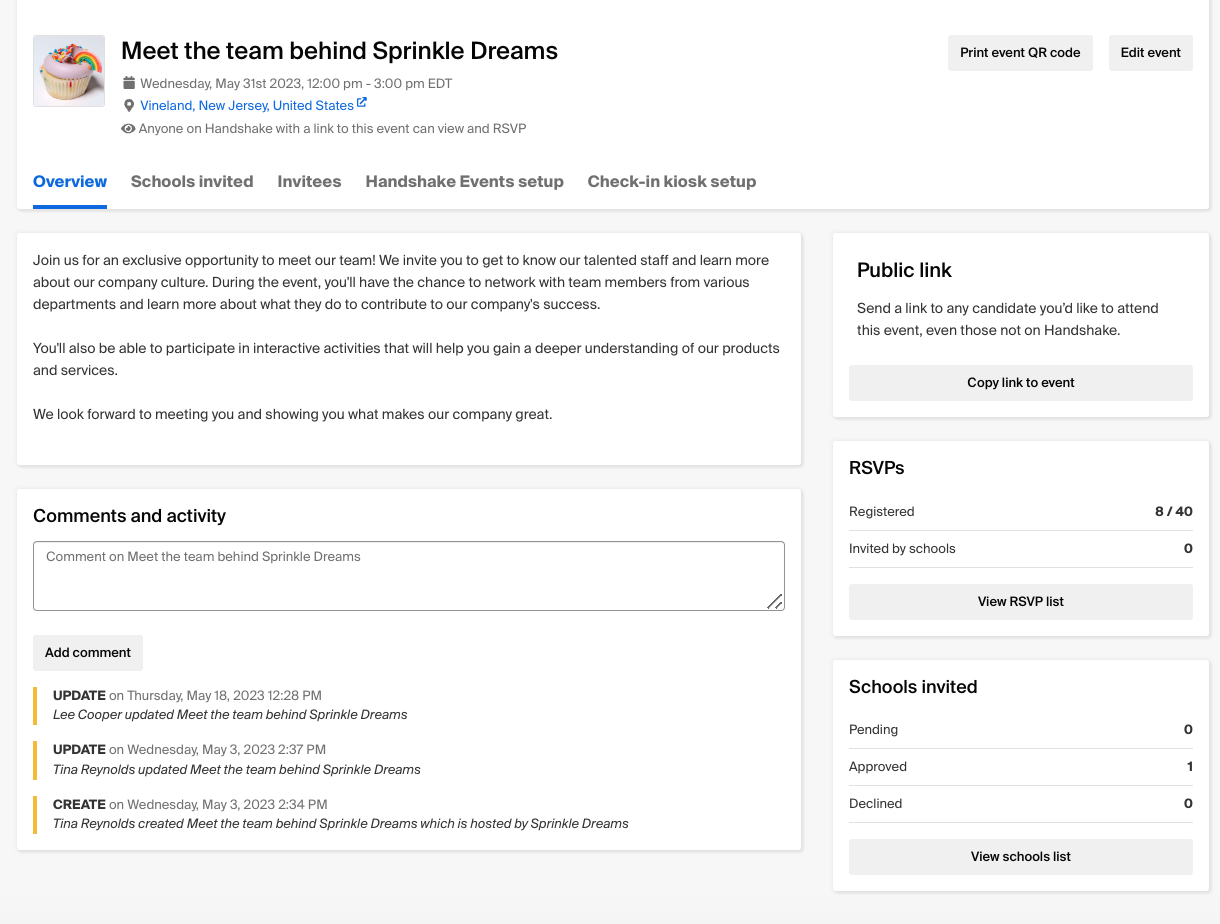The image size is (1220, 924).
Task: Click the Print event QR code button
Action: pyautogui.click(x=1020, y=52)
